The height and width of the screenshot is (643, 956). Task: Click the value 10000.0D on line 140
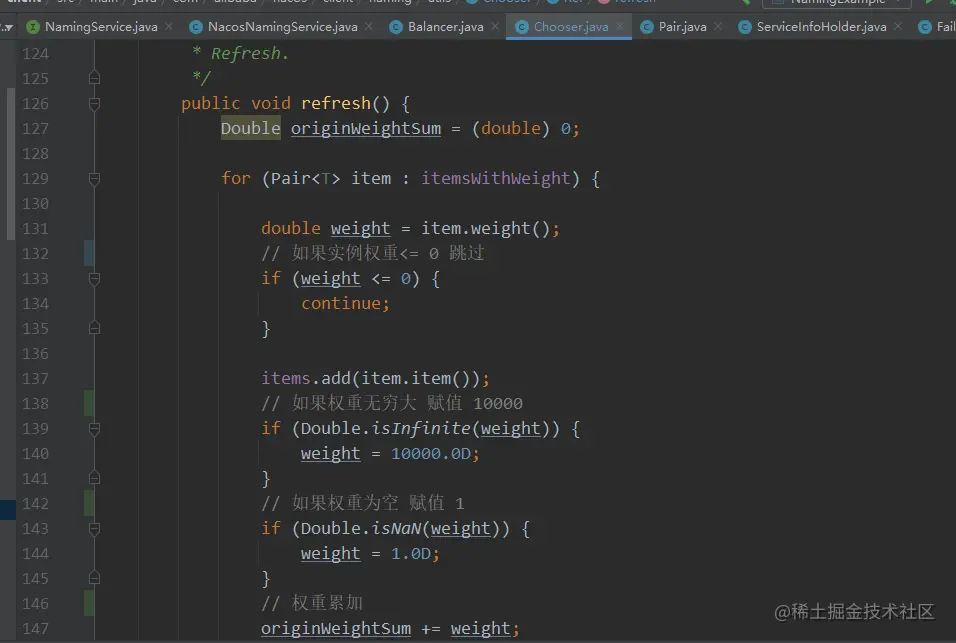[431, 453]
